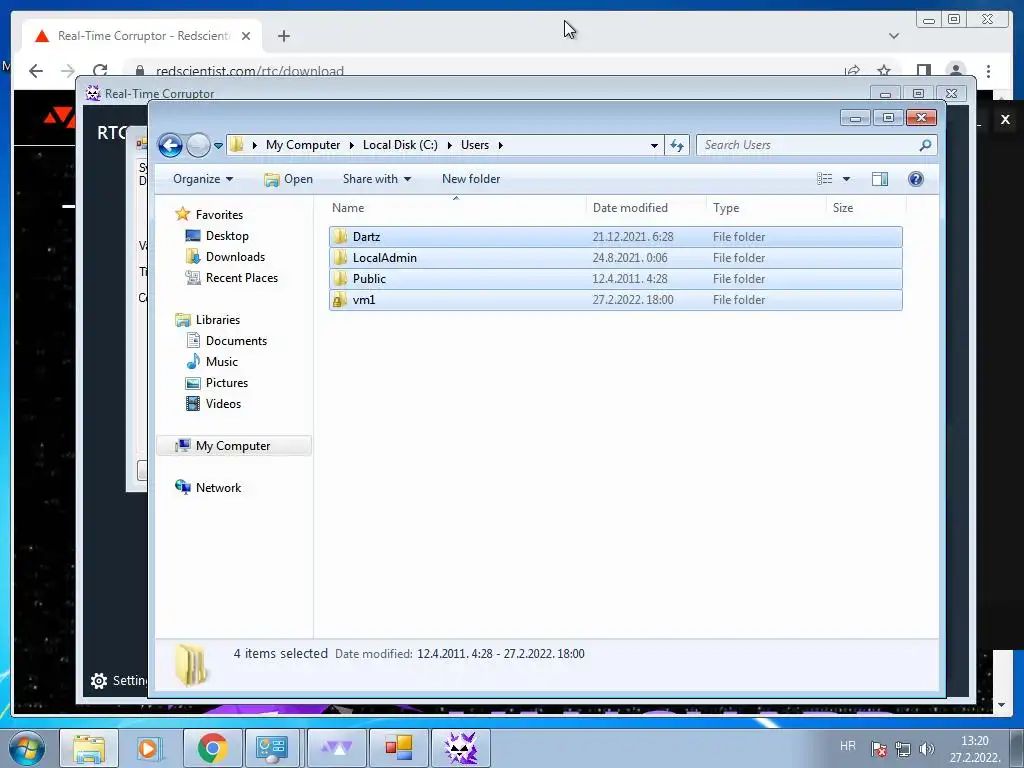
Task: Click the change view icon
Action: 825,179
